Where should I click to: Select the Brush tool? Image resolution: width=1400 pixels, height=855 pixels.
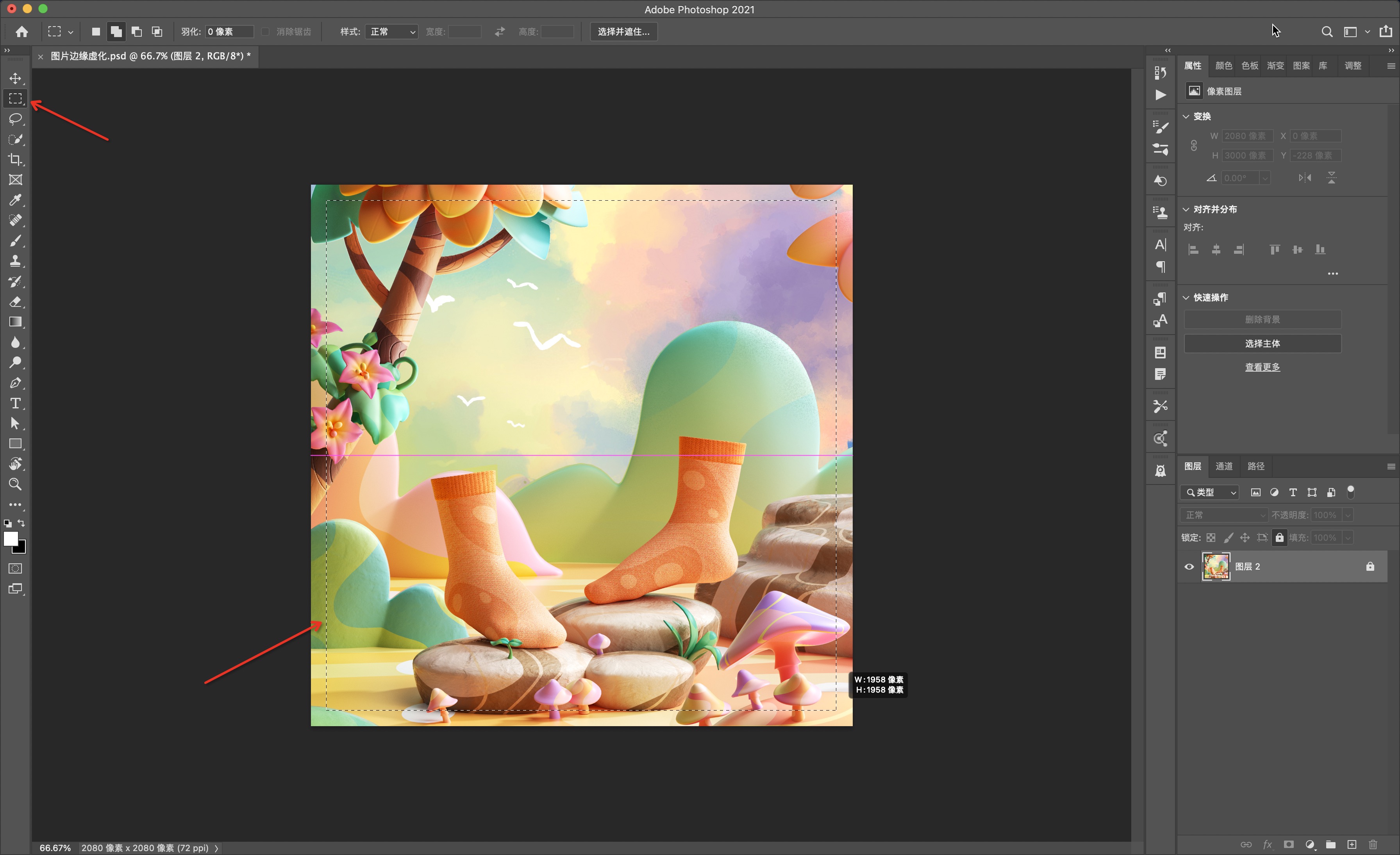tap(15, 241)
